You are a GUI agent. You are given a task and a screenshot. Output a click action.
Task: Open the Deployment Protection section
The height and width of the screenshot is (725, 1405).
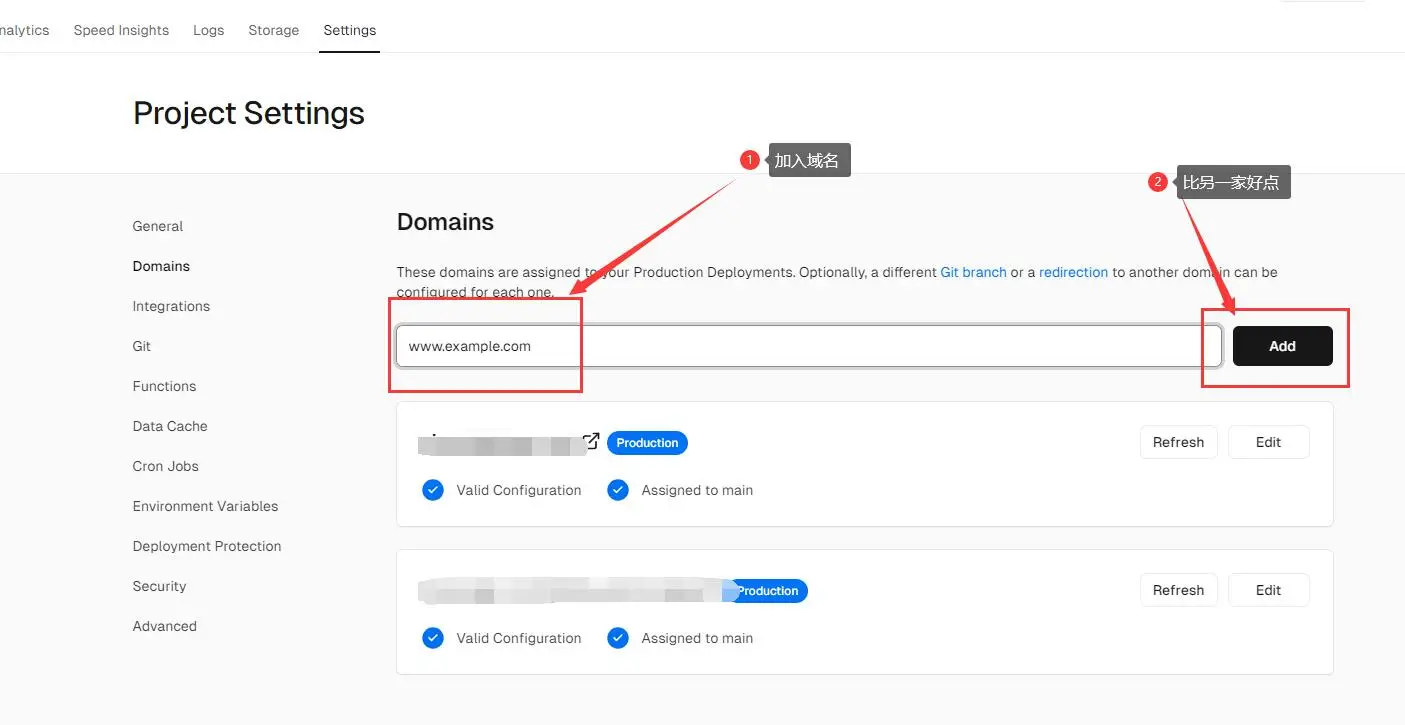coord(206,546)
